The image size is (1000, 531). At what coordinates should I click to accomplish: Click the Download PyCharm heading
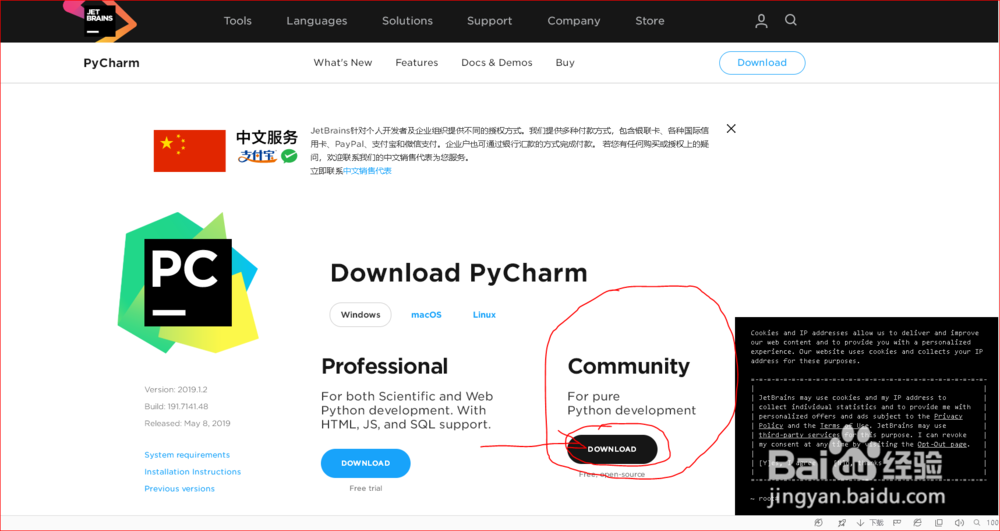point(459,273)
